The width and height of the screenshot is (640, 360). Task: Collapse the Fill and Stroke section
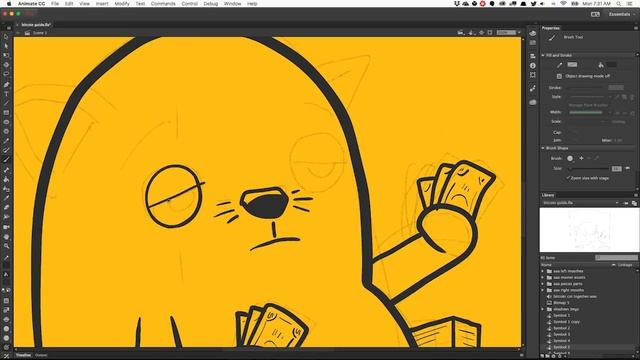pos(543,55)
